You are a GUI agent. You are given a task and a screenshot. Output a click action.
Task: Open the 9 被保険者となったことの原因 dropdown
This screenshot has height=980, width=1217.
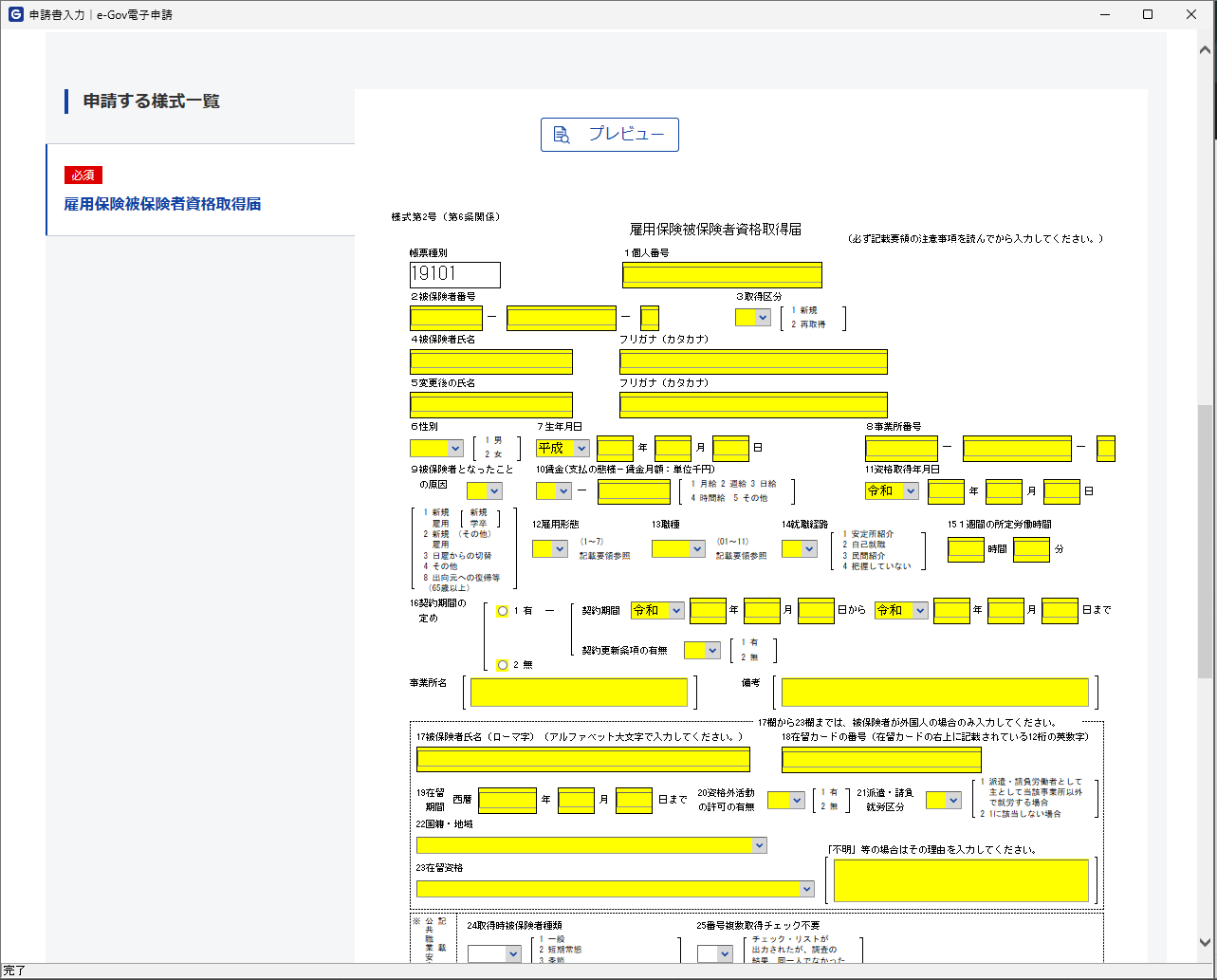pyautogui.click(x=485, y=490)
